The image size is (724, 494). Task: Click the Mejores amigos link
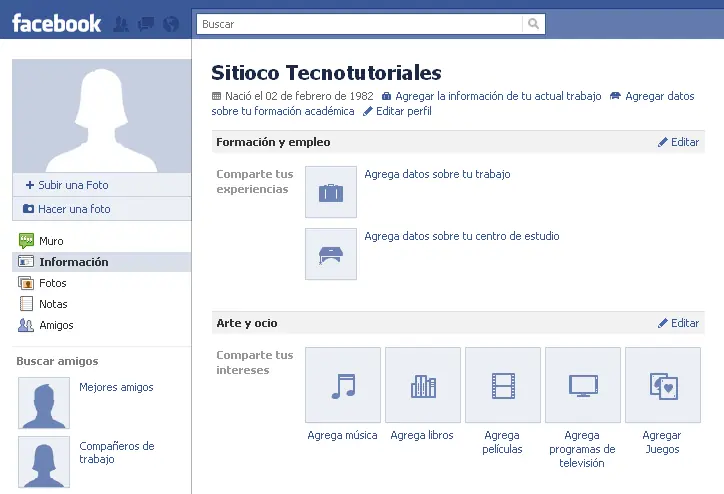(x=116, y=387)
